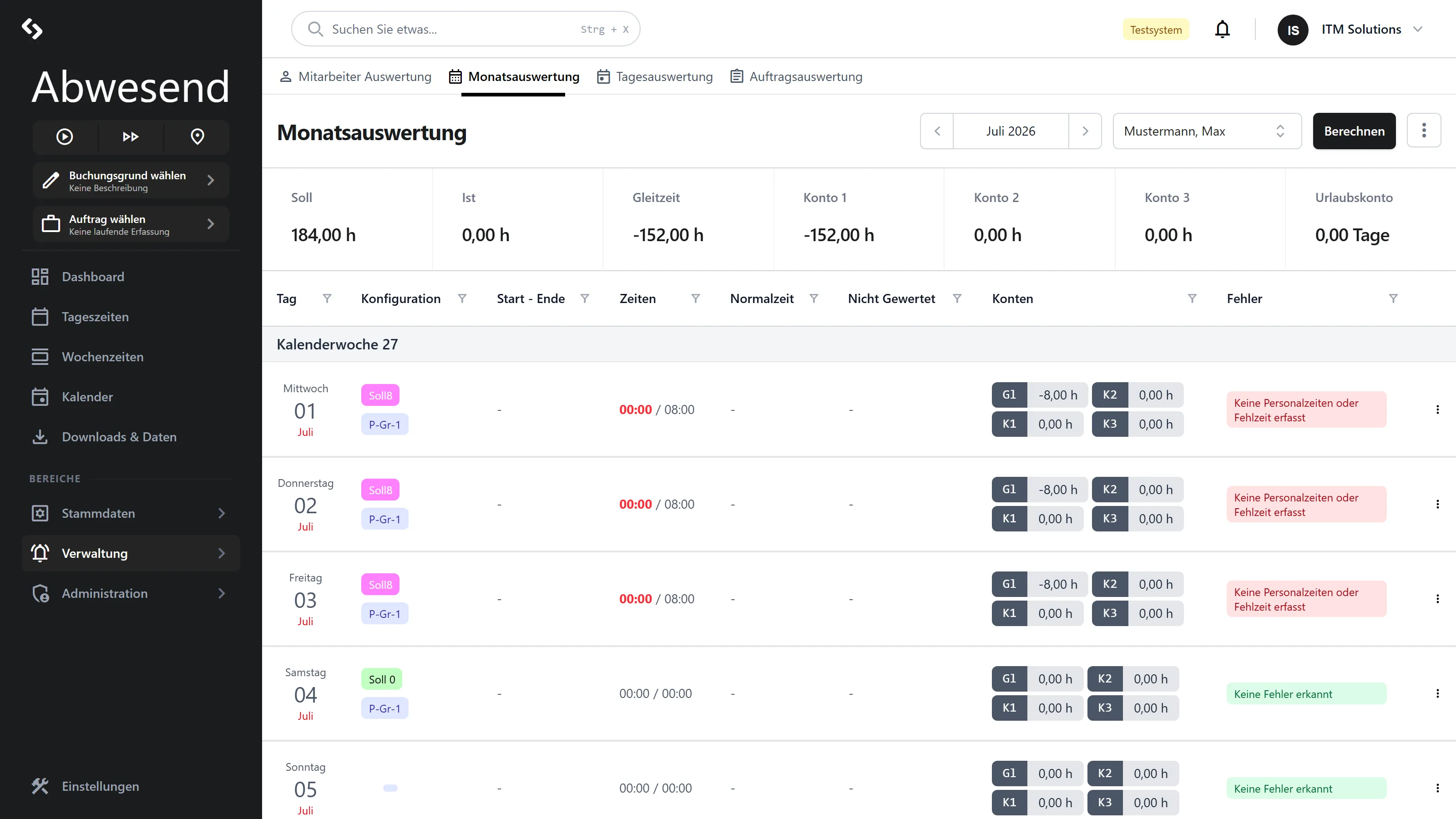The height and width of the screenshot is (819, 1456).
Task: Switch to Auftragsauswertung tab
Action: 796,76
